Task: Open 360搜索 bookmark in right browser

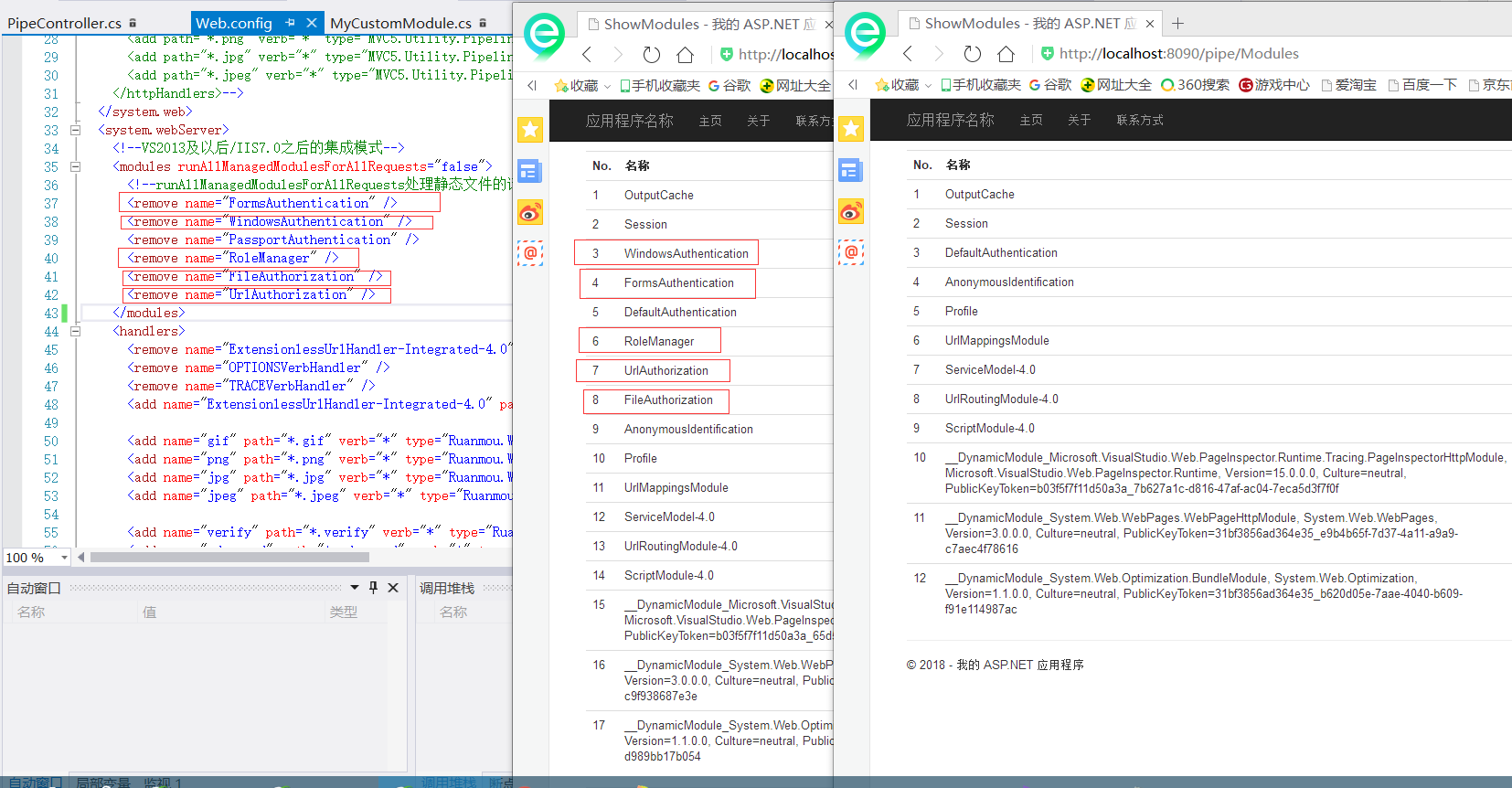Action: click(x=1196, y=85)
